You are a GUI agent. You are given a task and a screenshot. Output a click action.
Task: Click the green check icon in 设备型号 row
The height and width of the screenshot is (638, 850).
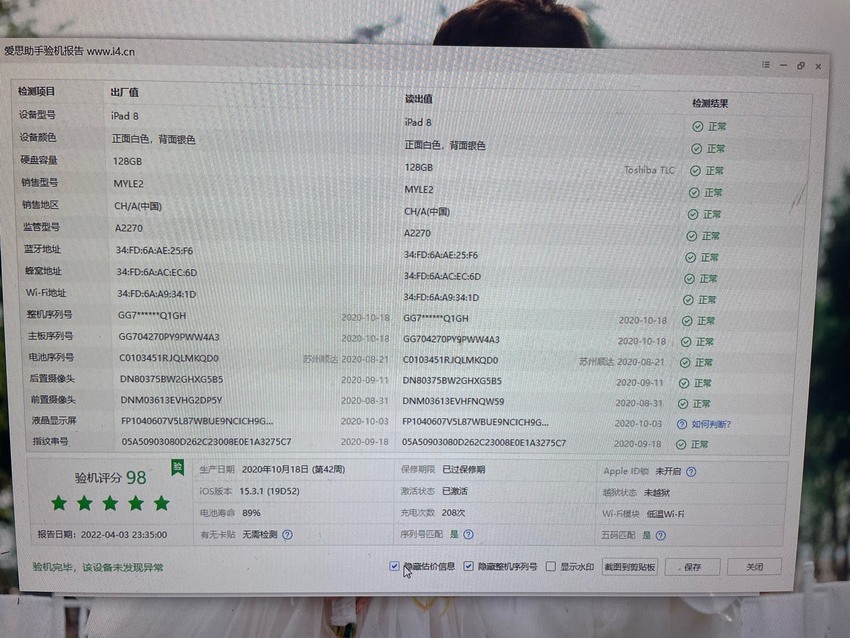pyautogui.click(x=698, y=126)
